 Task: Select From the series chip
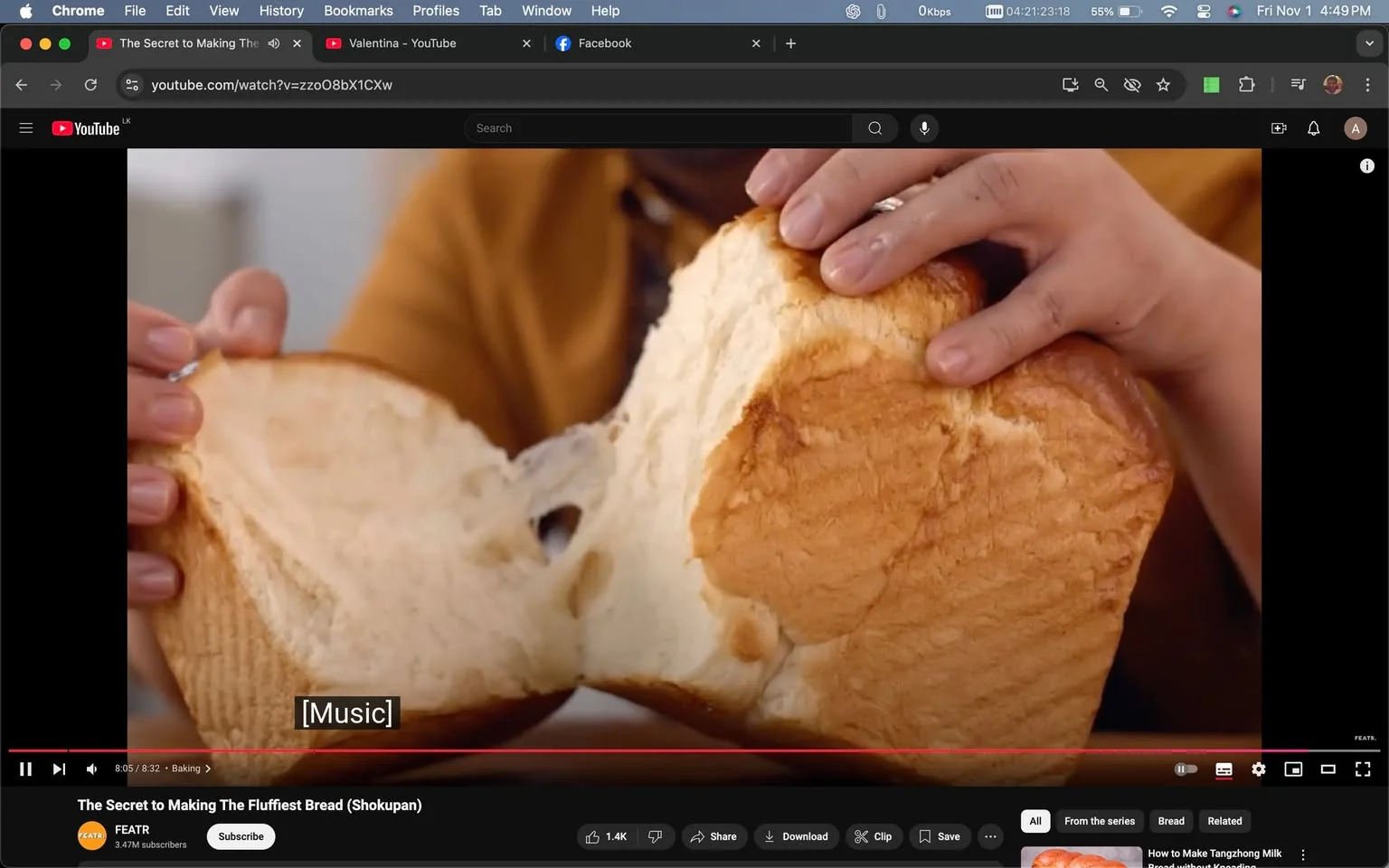pyautogui.click(x=1100, y=821)
